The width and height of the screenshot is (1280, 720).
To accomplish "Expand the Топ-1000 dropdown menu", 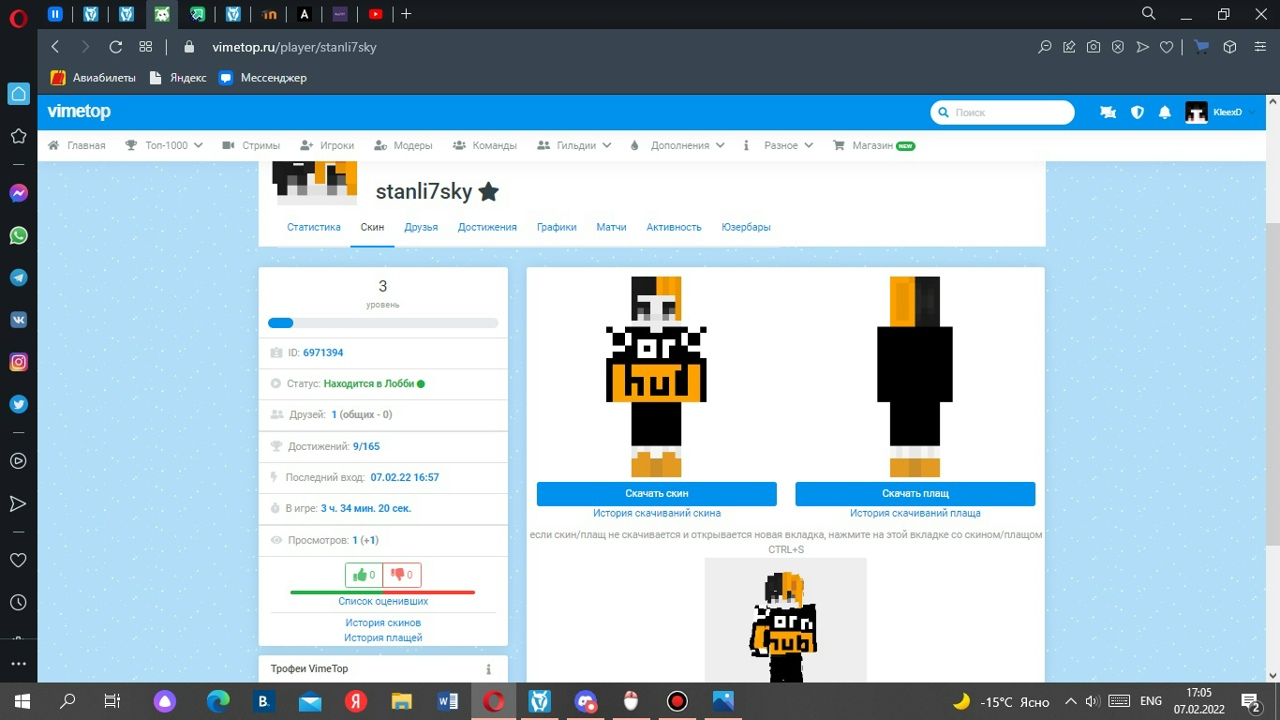I will tap(165, 145).
